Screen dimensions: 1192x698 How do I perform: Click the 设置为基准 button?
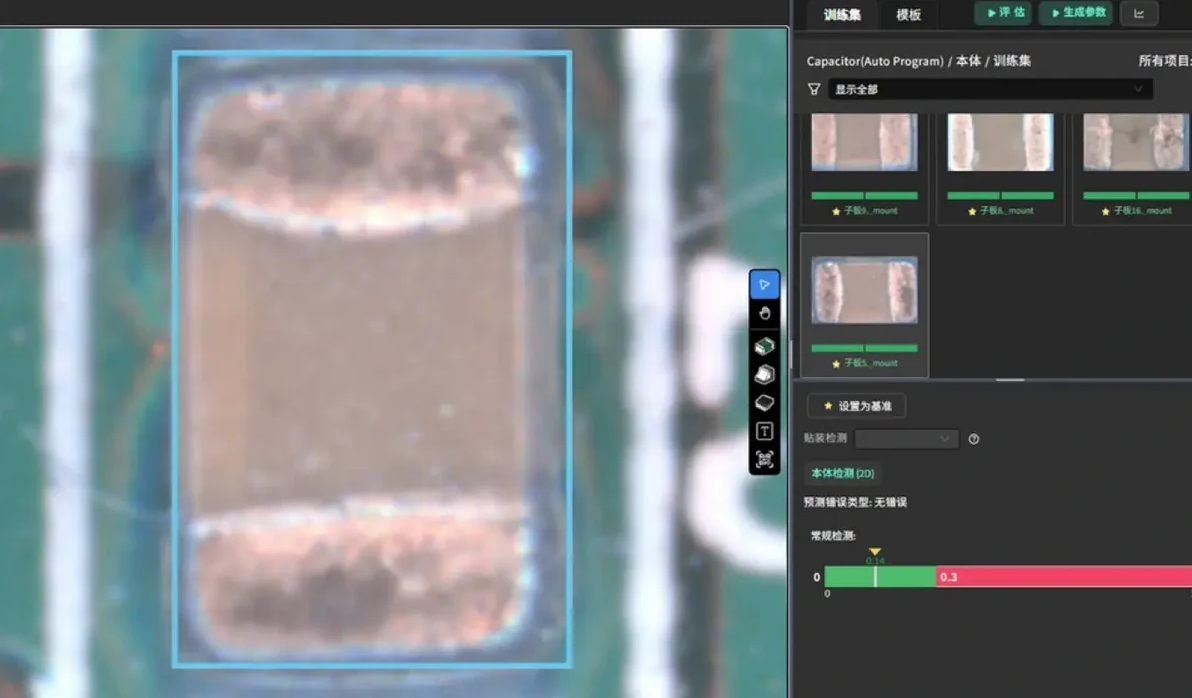point(856,406)
